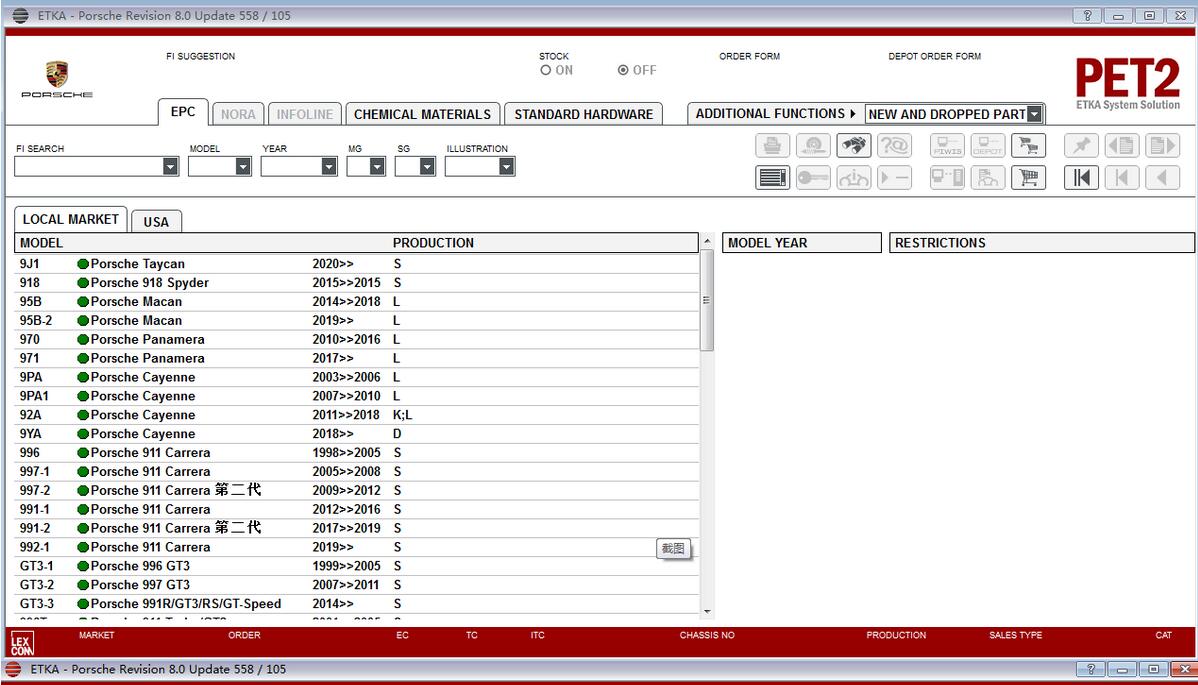Select the USA market tab
This screenshot has width=1198, height=685.
click(156, 221)
